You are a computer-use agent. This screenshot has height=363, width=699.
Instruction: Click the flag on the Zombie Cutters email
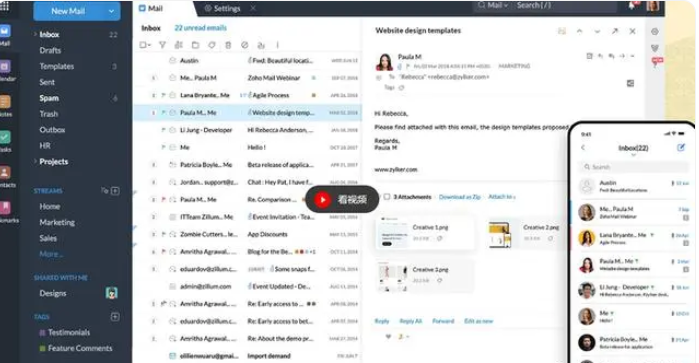[x=164, y=234]
